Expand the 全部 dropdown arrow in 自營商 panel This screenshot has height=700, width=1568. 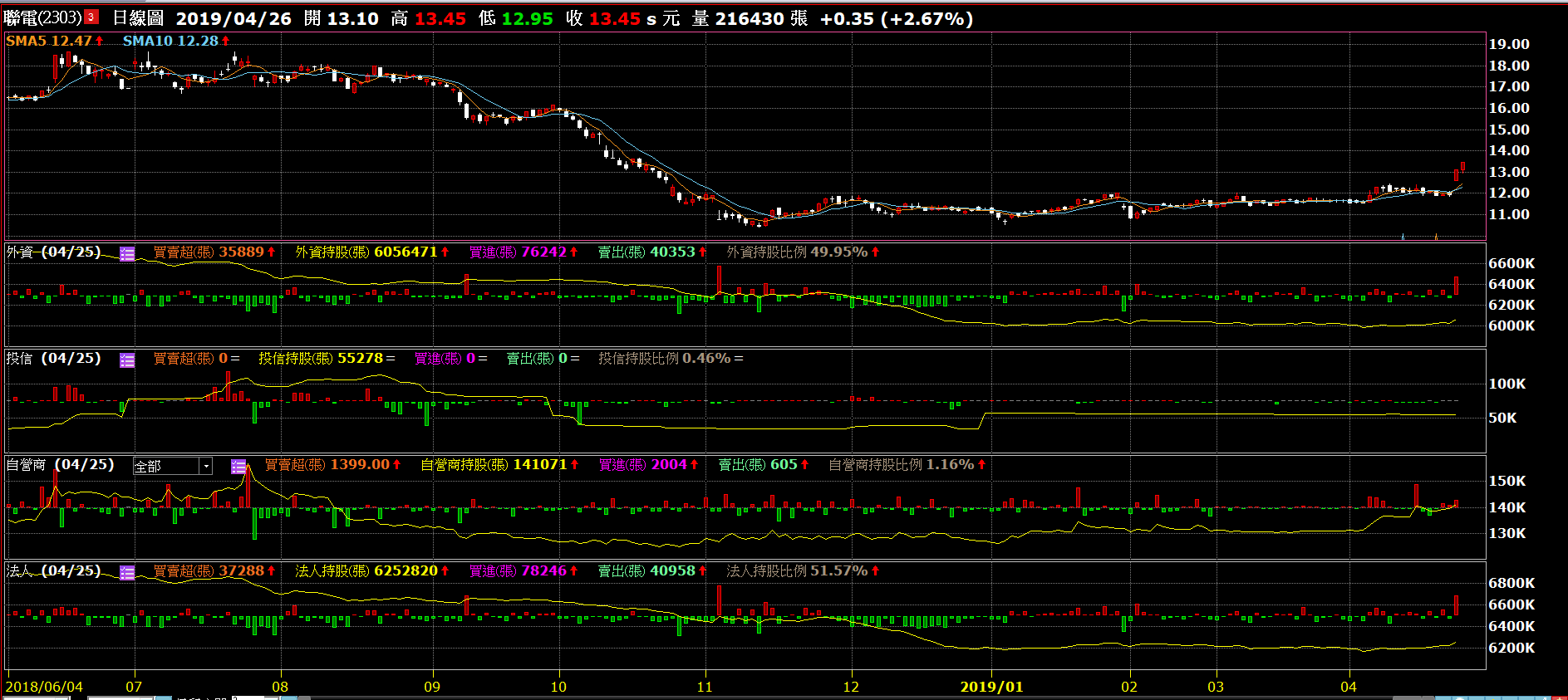[x=206, y=467]
